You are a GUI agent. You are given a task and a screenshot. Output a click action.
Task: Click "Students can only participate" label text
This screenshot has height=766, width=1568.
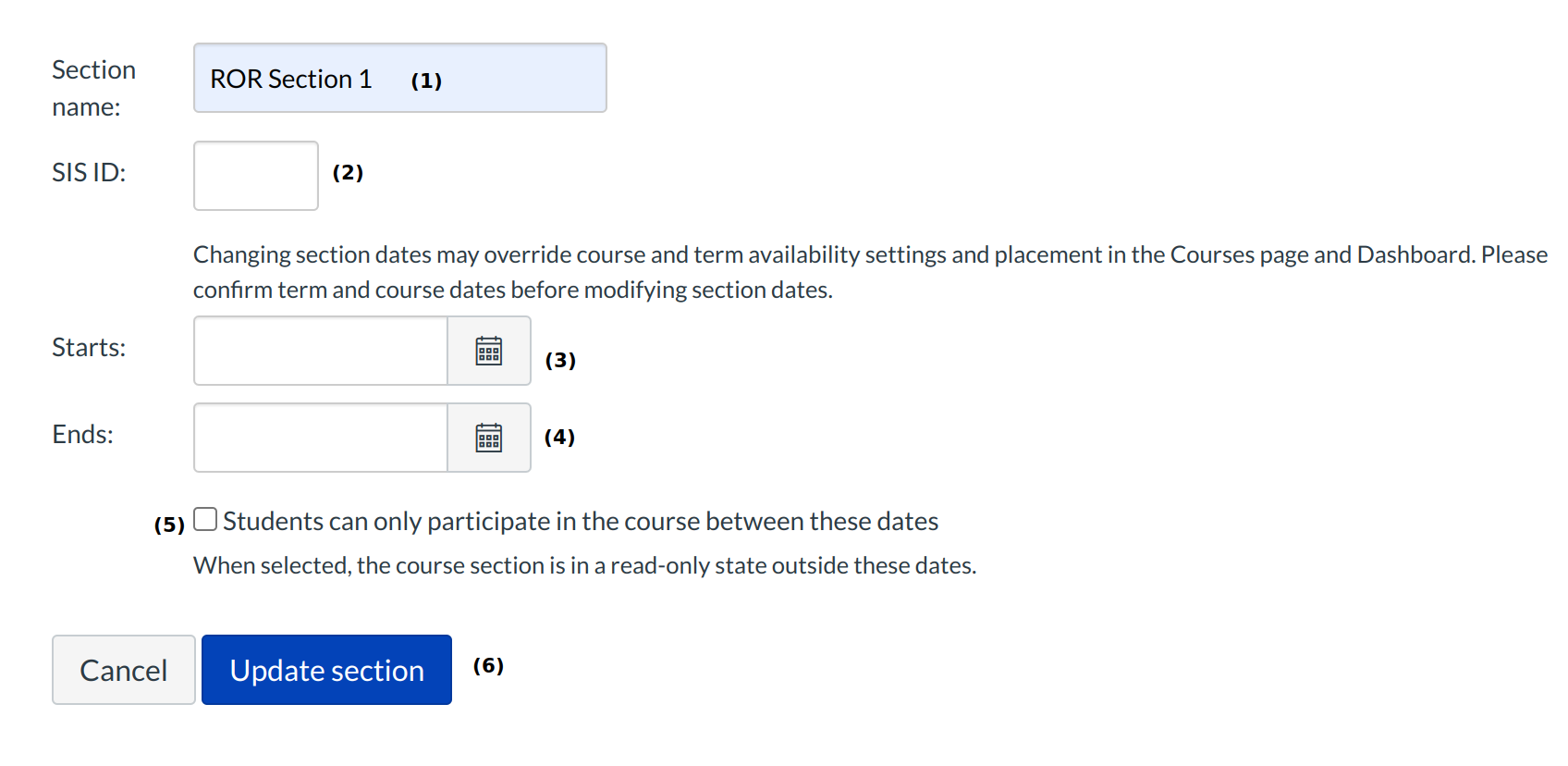(x=581, y=522)
